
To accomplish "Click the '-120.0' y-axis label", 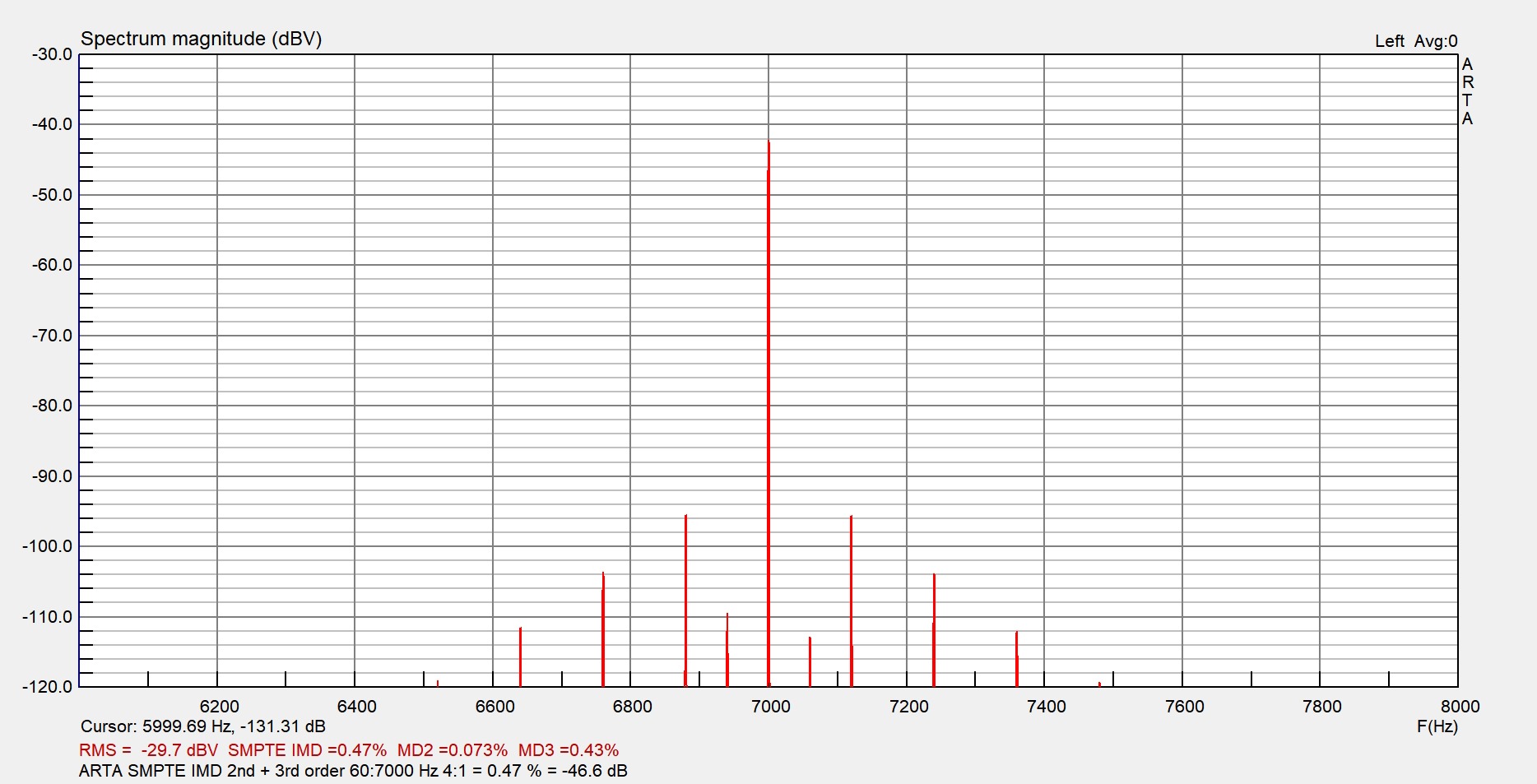I will [x=48, y=687].
